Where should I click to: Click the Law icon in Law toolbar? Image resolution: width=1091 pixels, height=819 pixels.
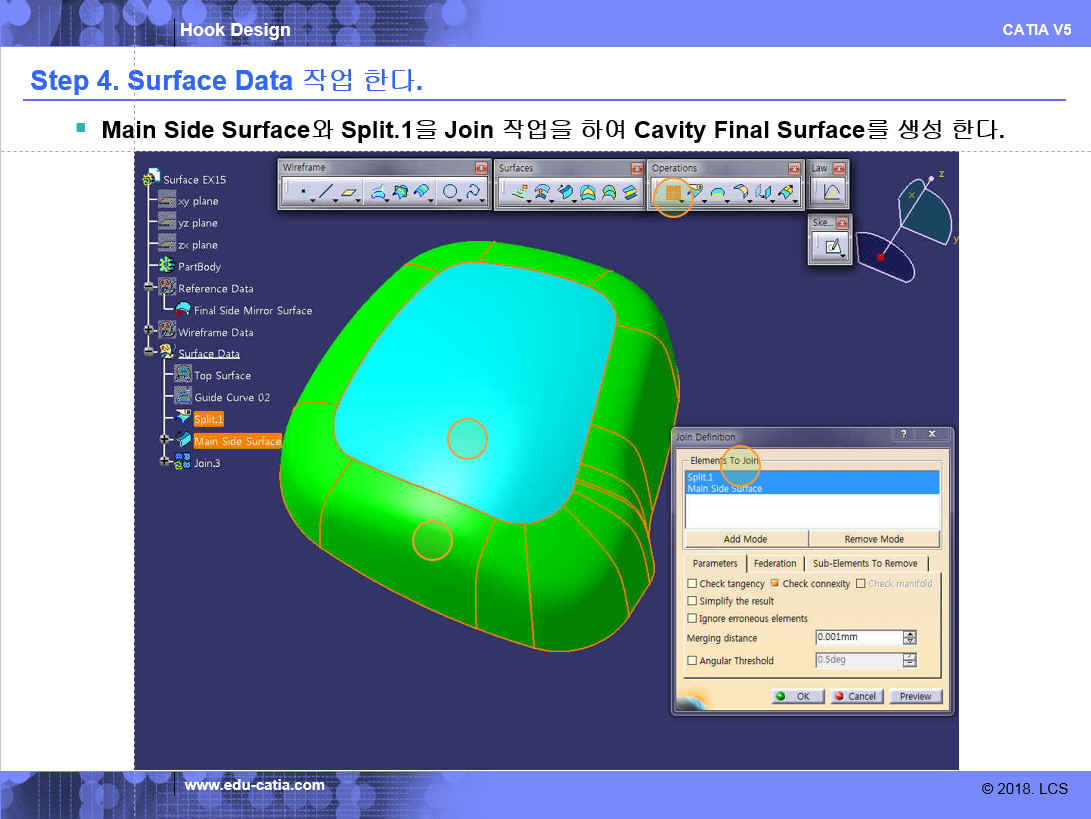pyautogui.click(x=832, y=192)
